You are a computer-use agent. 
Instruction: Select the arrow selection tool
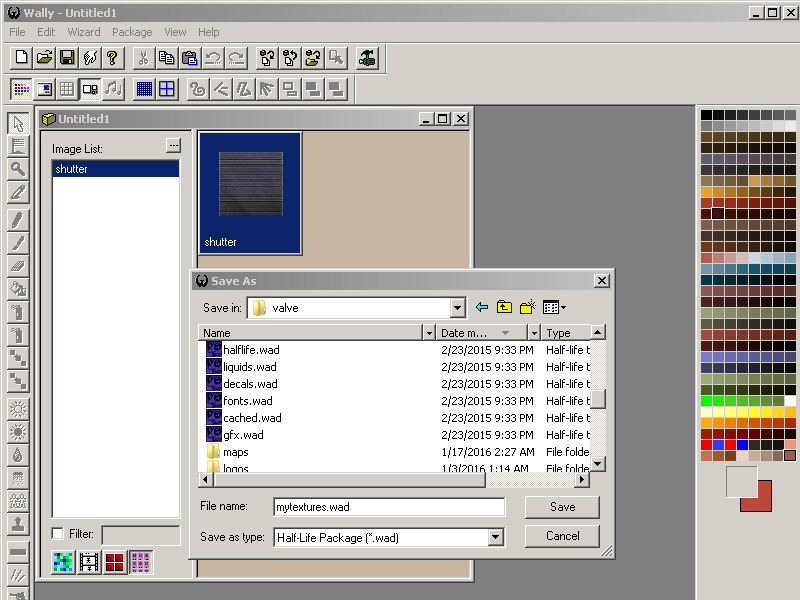(17, 124)
